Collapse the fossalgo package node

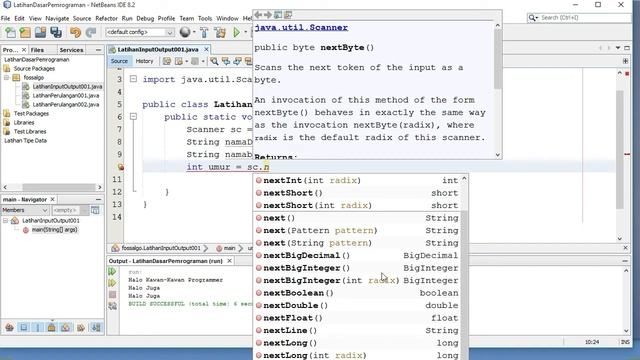[7, 78]
